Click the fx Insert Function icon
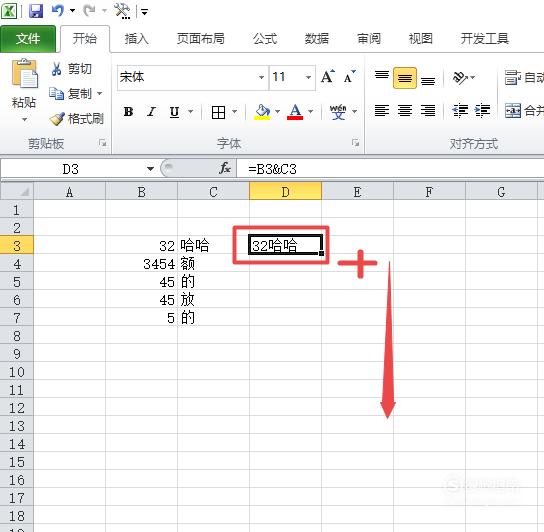 tap(224, 169)
